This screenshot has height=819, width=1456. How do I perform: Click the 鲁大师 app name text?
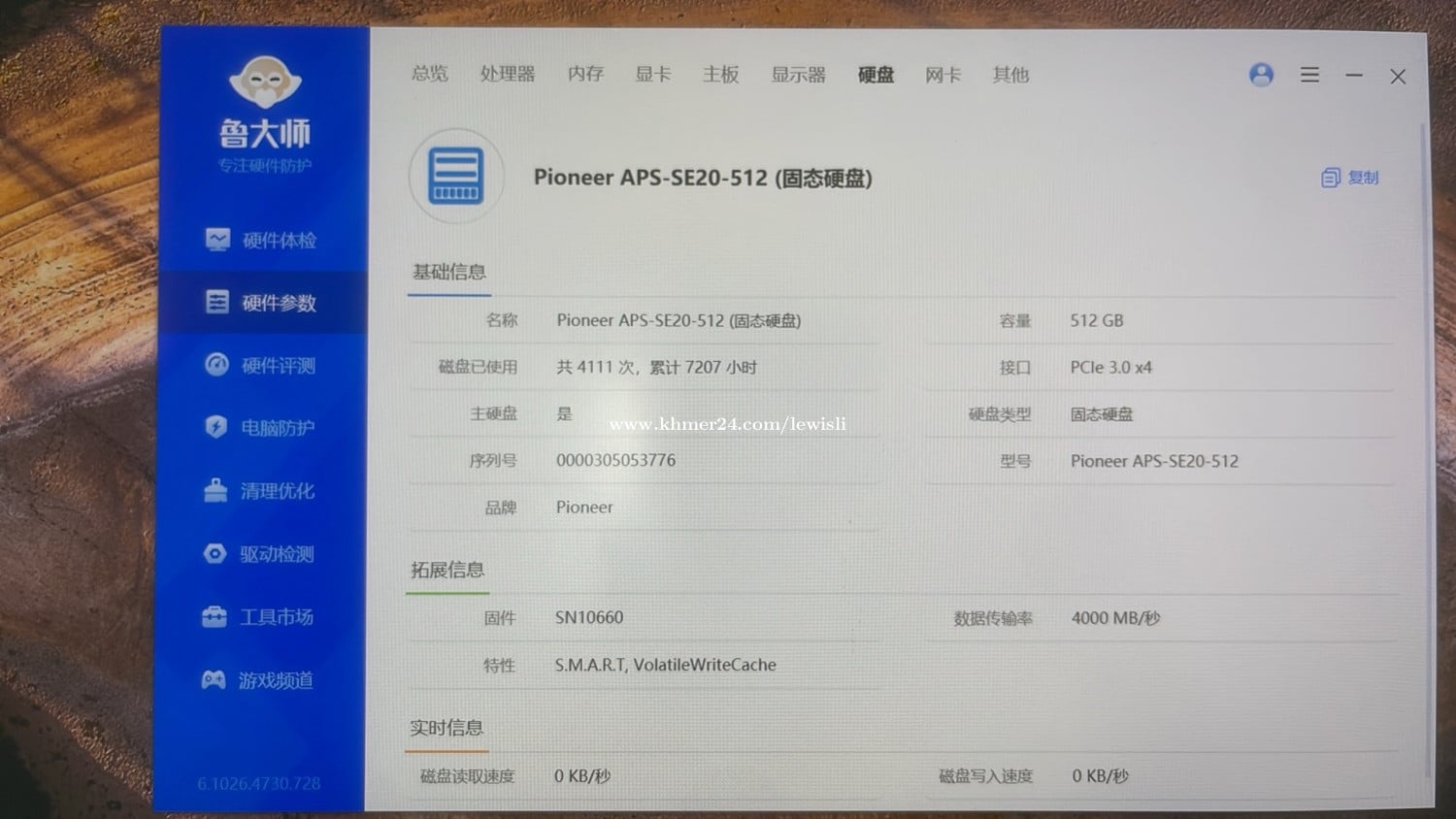click(x=265, y=132)
